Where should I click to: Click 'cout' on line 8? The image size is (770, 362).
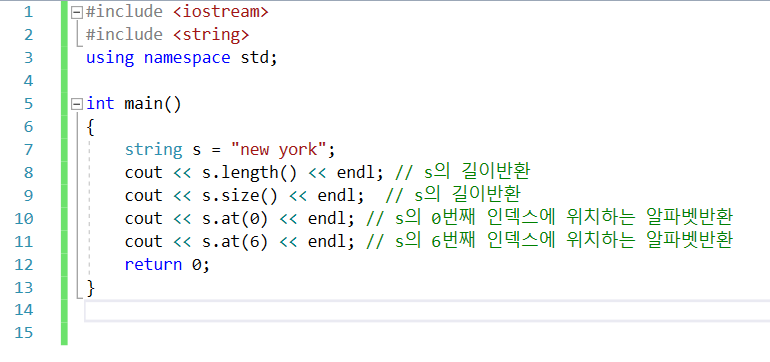click(x=143, y=172)
